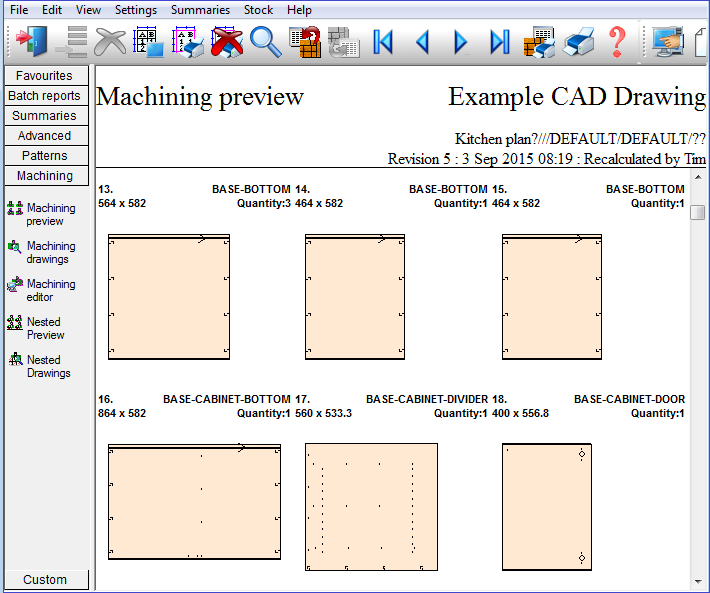This screenshot has height=593, width=710.
Task: Go to the first page arrow
Action: click(382, 42)
